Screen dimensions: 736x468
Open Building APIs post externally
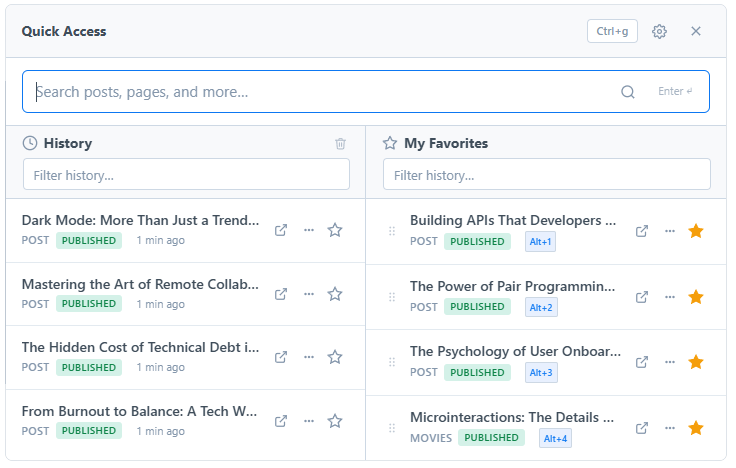pos(642,231)
